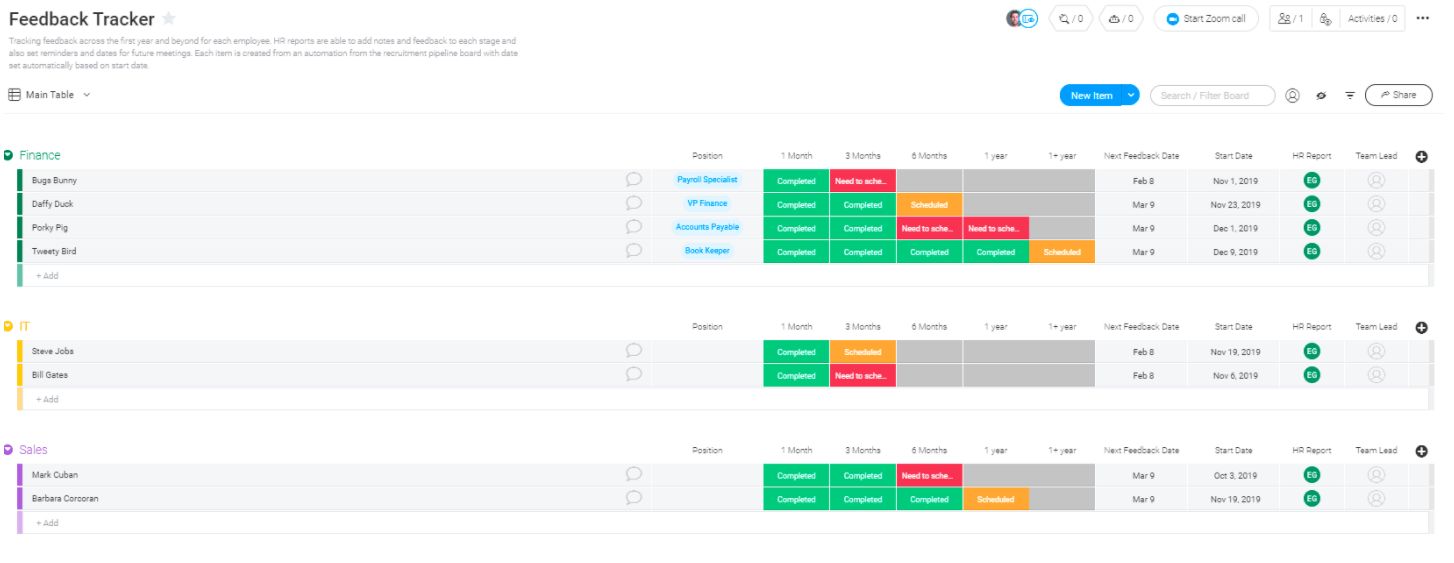Open Tweety Bird Book Keeper position tag
The width and height of the screenshot is (1454, 563).
point(707,251)
